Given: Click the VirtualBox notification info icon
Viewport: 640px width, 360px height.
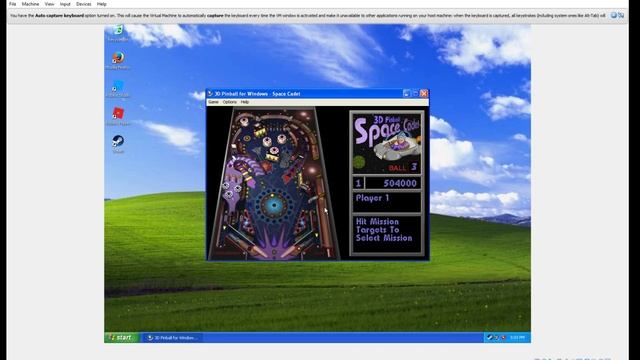Looking at the screenshot, I should (613, 15).
